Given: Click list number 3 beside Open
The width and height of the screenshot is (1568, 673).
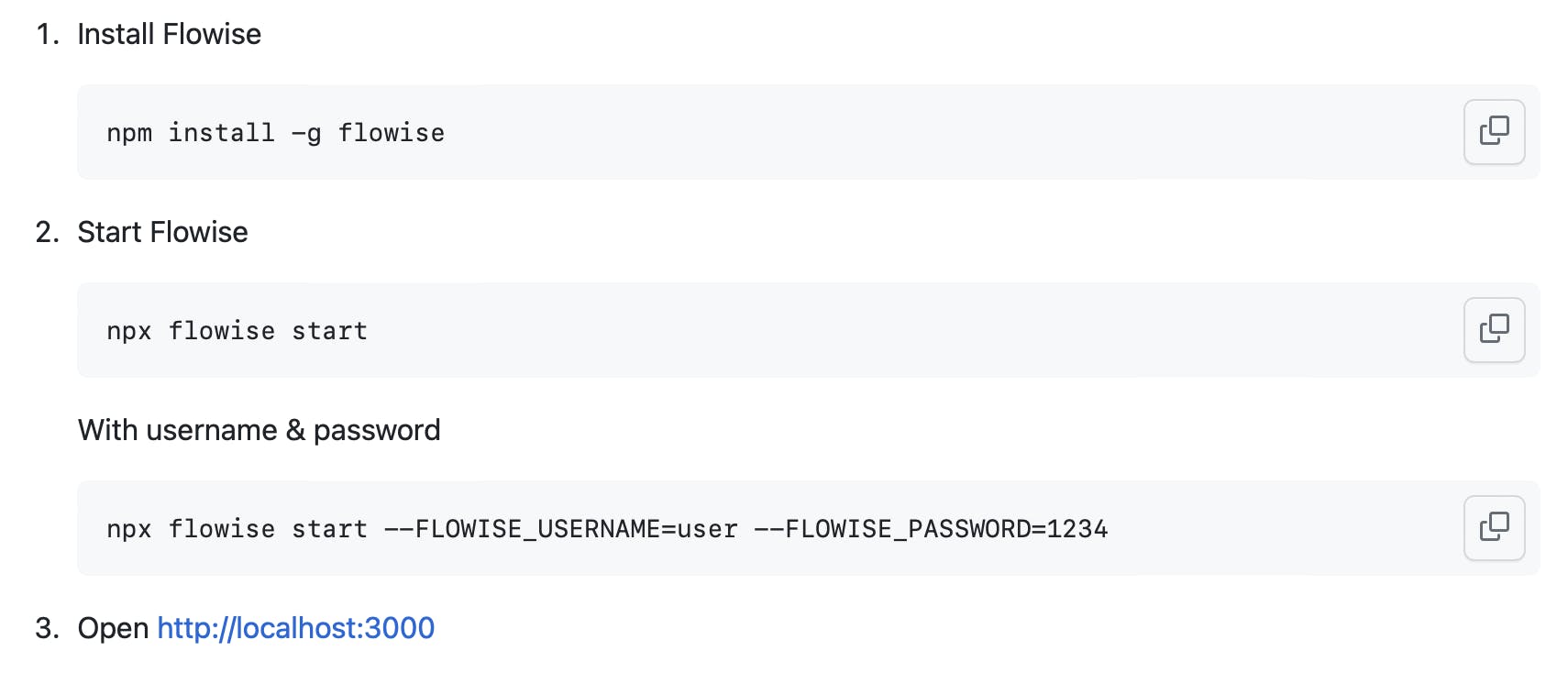Looking at the screenshot, I should [47, 628].
